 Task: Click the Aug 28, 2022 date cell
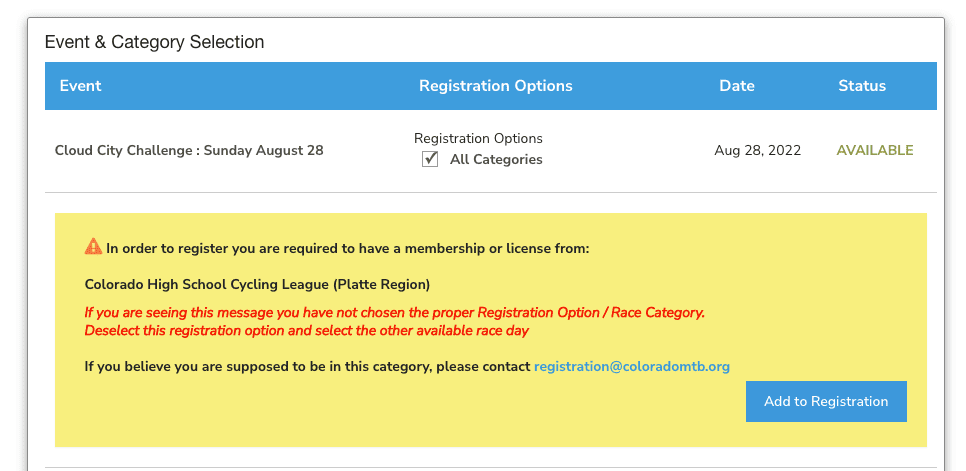pos(758,150)
